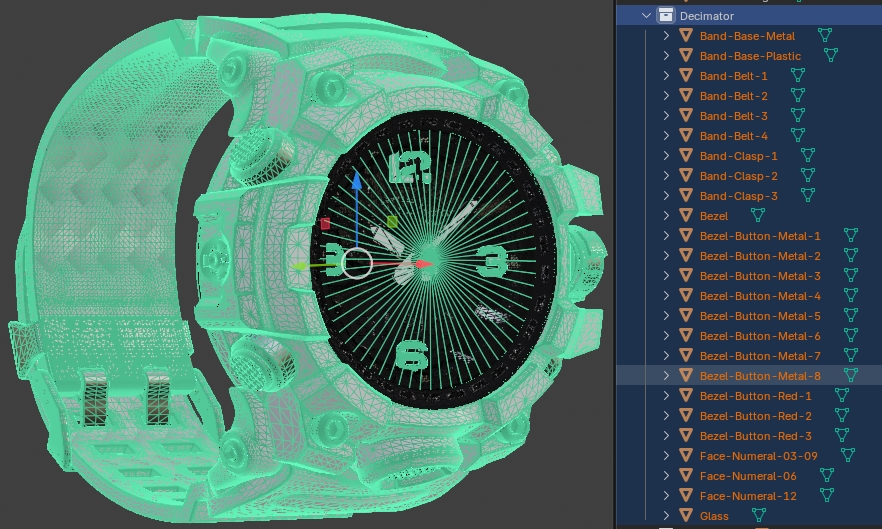Click the Decimator collection box icon
Viewport: 882px width, 529px height.
(665, 15)
